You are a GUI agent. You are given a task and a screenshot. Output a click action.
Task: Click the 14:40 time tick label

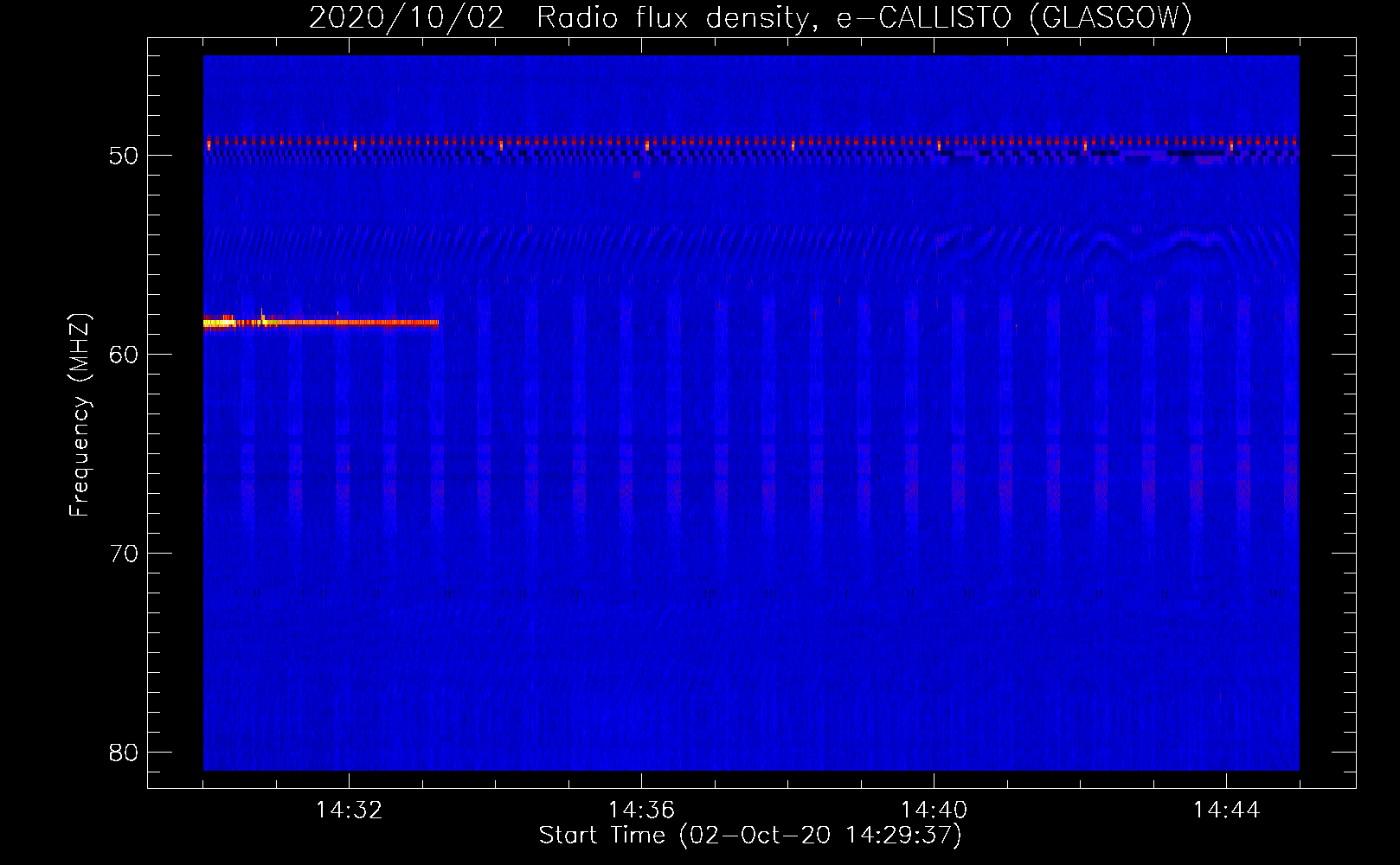pos(934,811)
